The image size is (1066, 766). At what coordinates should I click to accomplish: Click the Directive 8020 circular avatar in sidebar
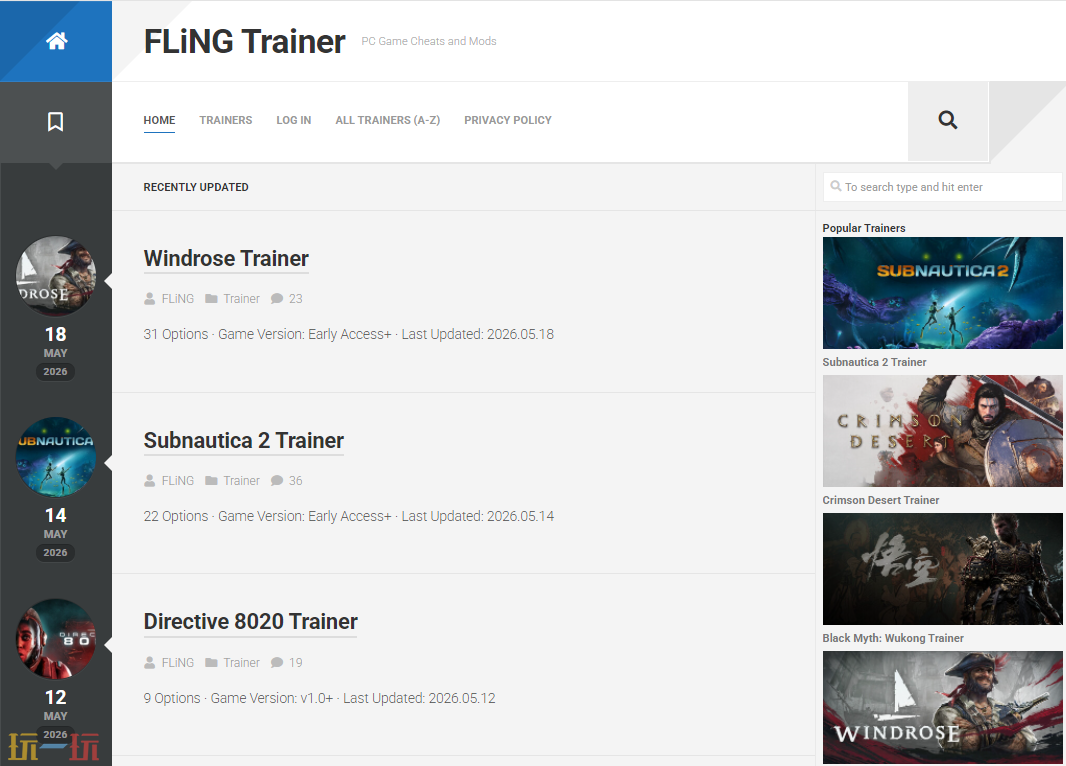(56, 639)
